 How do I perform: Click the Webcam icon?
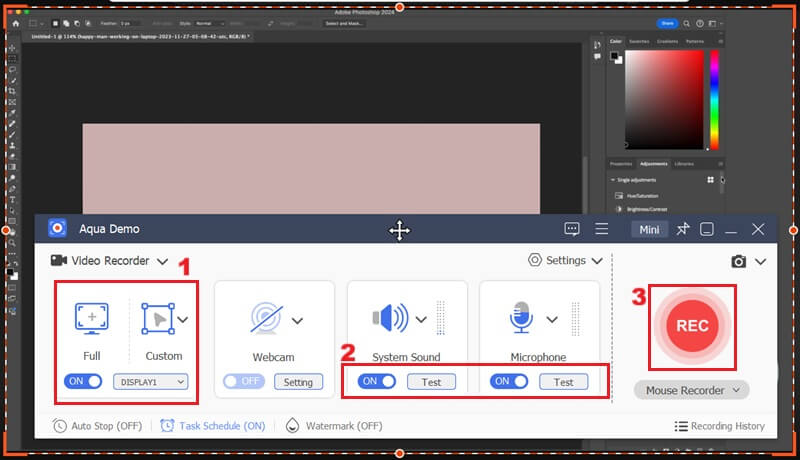[x=265, y=320]
